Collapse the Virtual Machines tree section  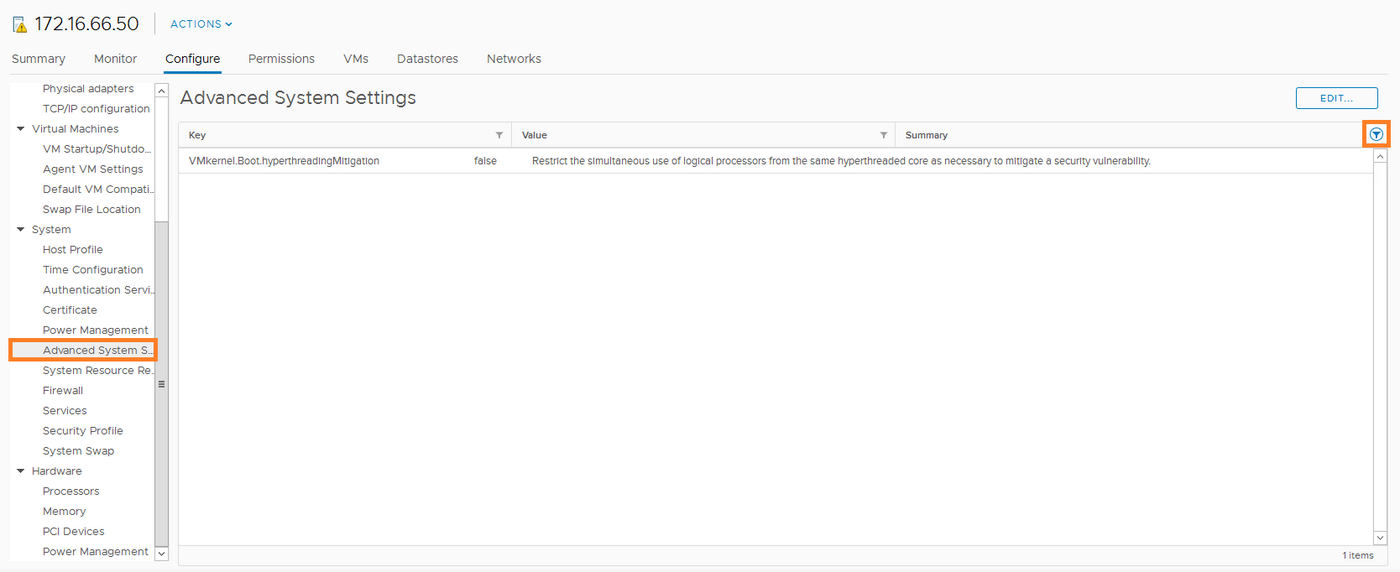(x=21, y=129)
